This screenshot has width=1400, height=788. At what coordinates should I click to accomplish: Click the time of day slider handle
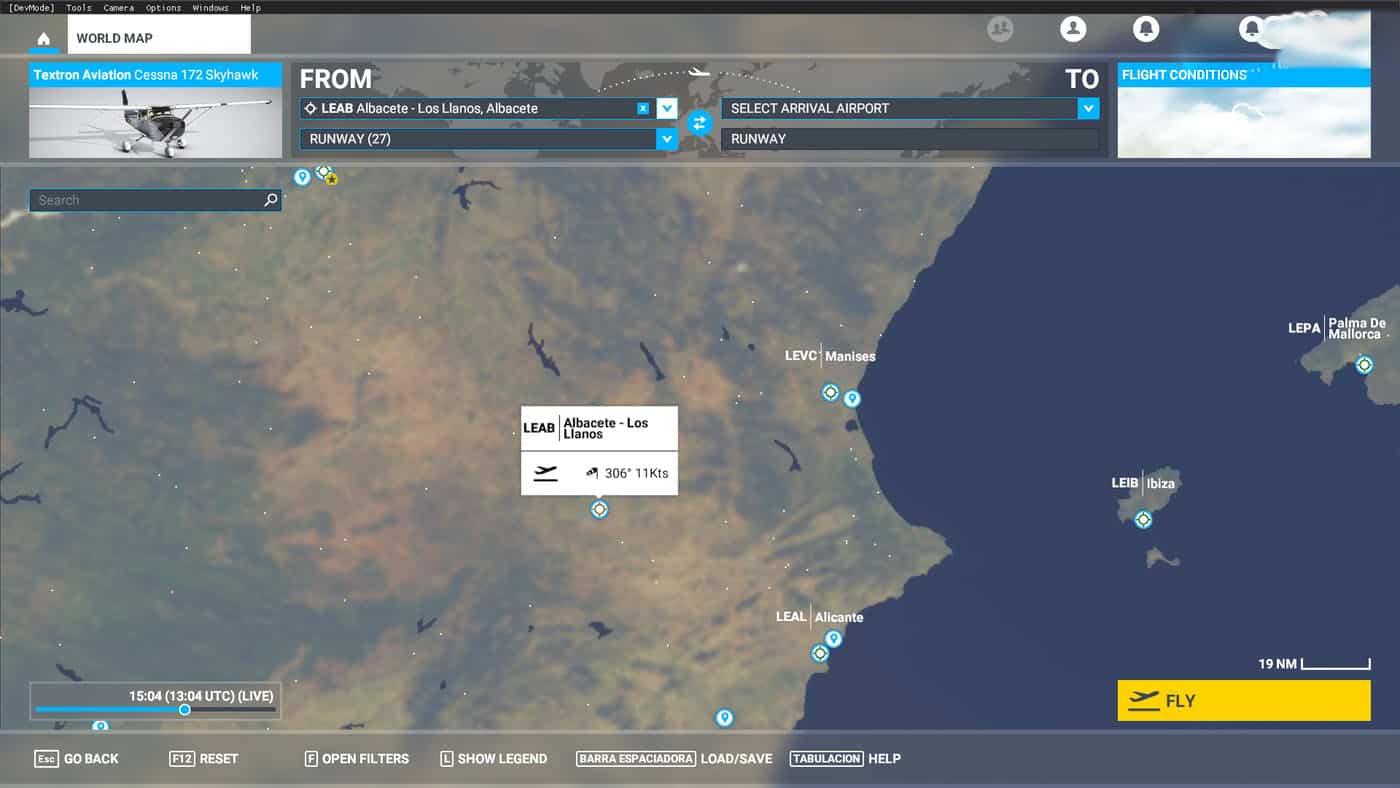(185, 710)
